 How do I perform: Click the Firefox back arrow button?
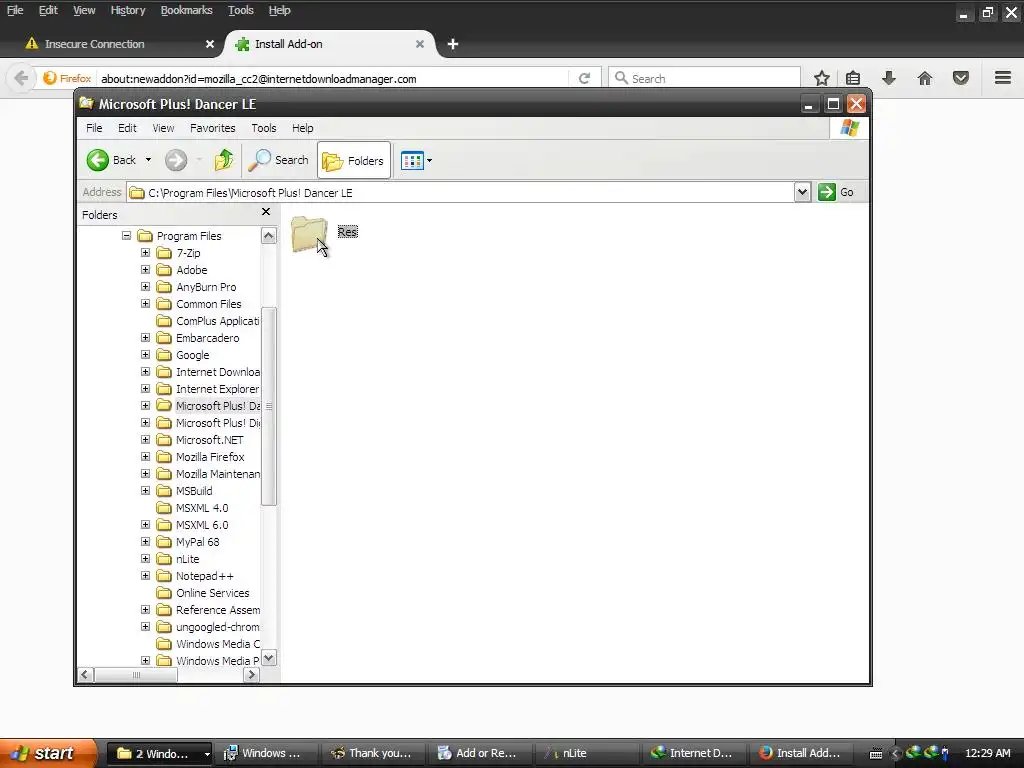[x=21, y=78]
